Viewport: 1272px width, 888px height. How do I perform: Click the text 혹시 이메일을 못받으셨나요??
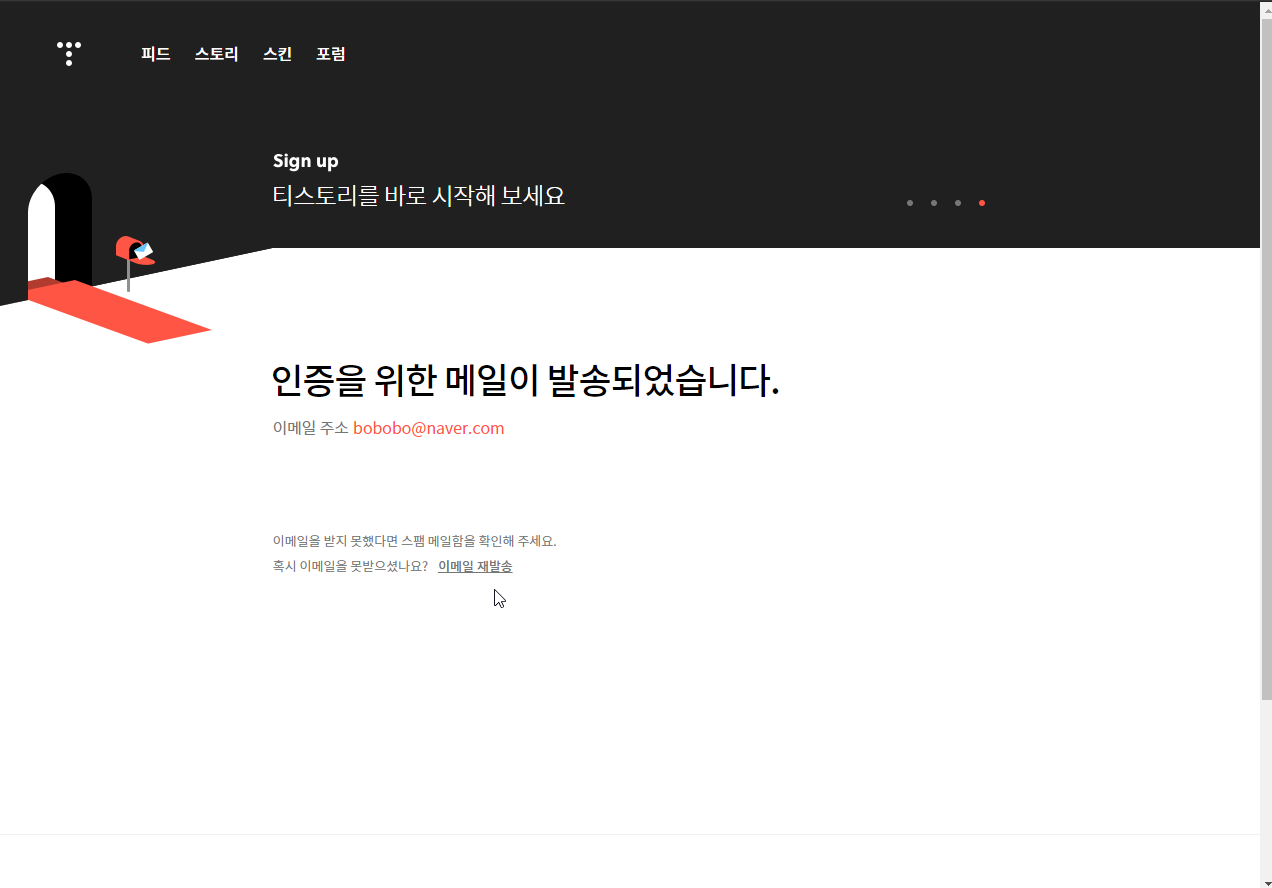[351, 566]
